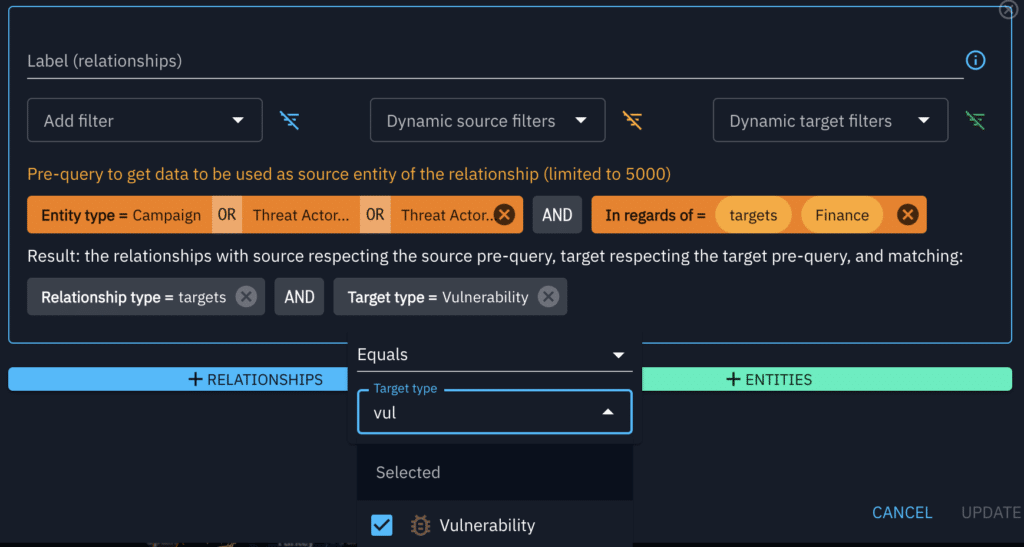Close the filter configuration panel

(x=1008, y=10)
